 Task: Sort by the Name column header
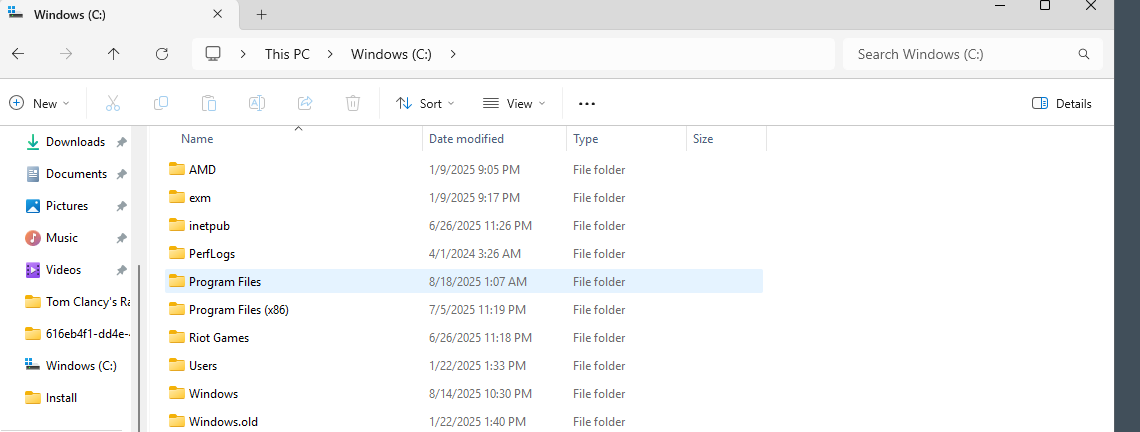click(197, 139)
